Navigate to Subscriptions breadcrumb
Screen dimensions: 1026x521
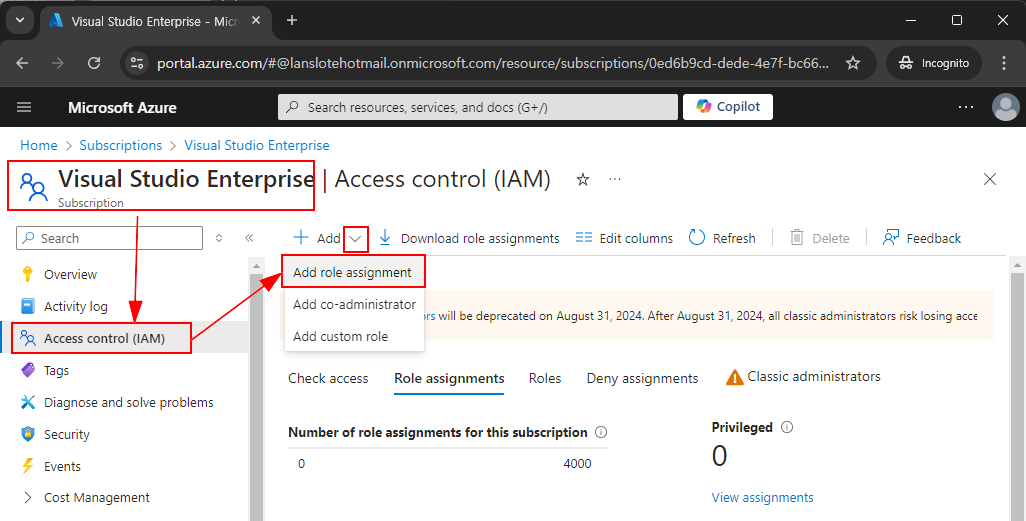pos(120,145)
